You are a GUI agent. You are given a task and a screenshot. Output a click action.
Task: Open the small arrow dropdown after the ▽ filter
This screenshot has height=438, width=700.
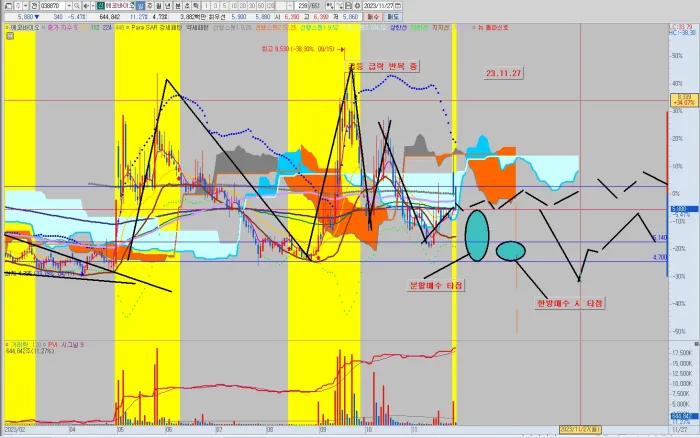tap(25, 6)
